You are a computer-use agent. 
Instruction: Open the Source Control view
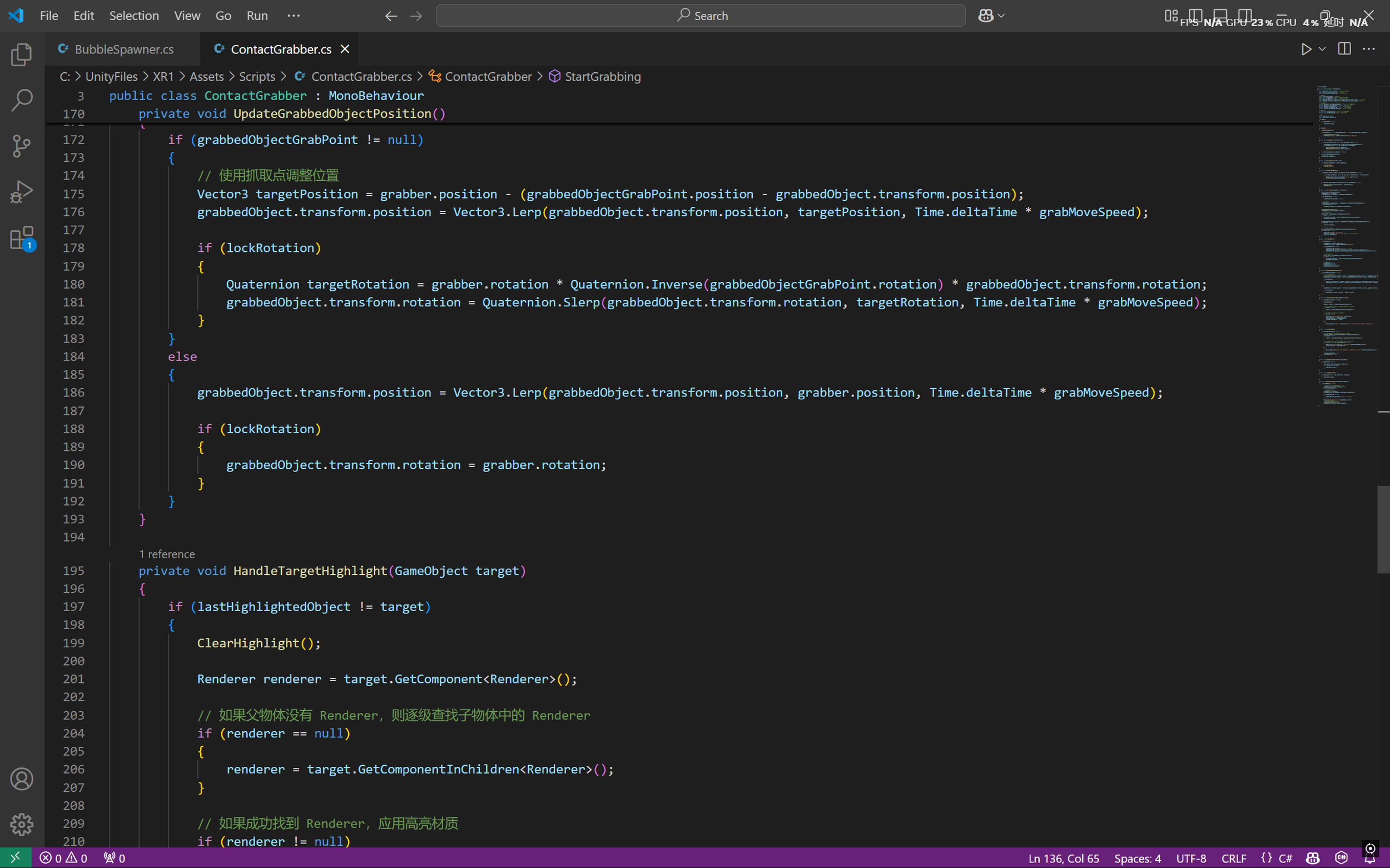[x=21, y=146]
